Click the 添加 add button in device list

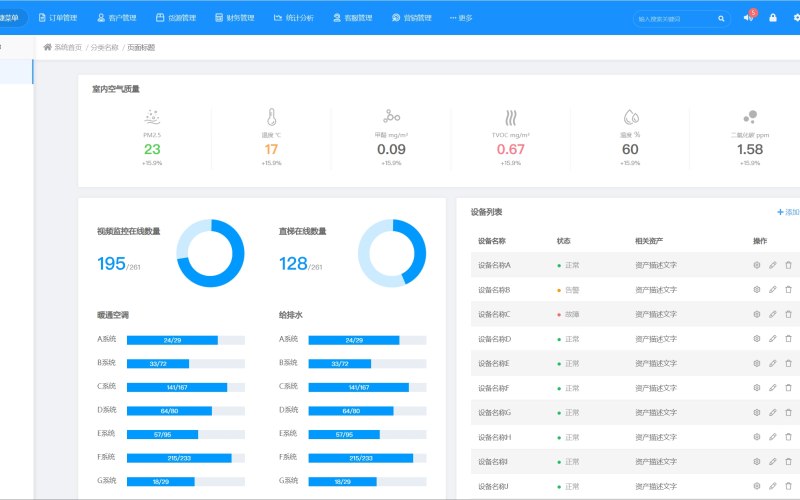click(x=789, y=212)
